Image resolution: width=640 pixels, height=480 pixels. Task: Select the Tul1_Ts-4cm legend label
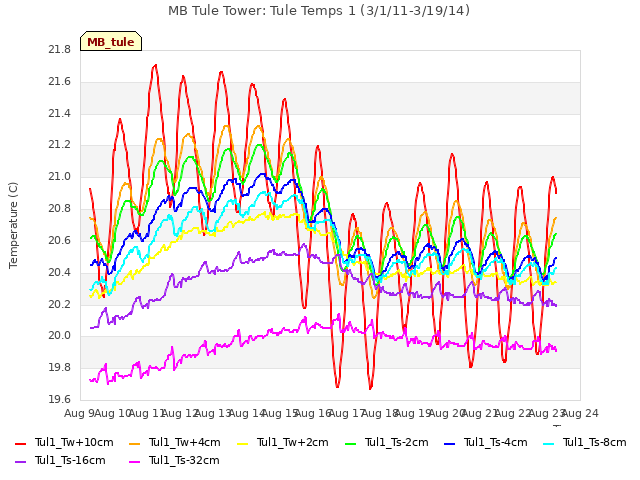pyautogui.click(x=496, y=442)
